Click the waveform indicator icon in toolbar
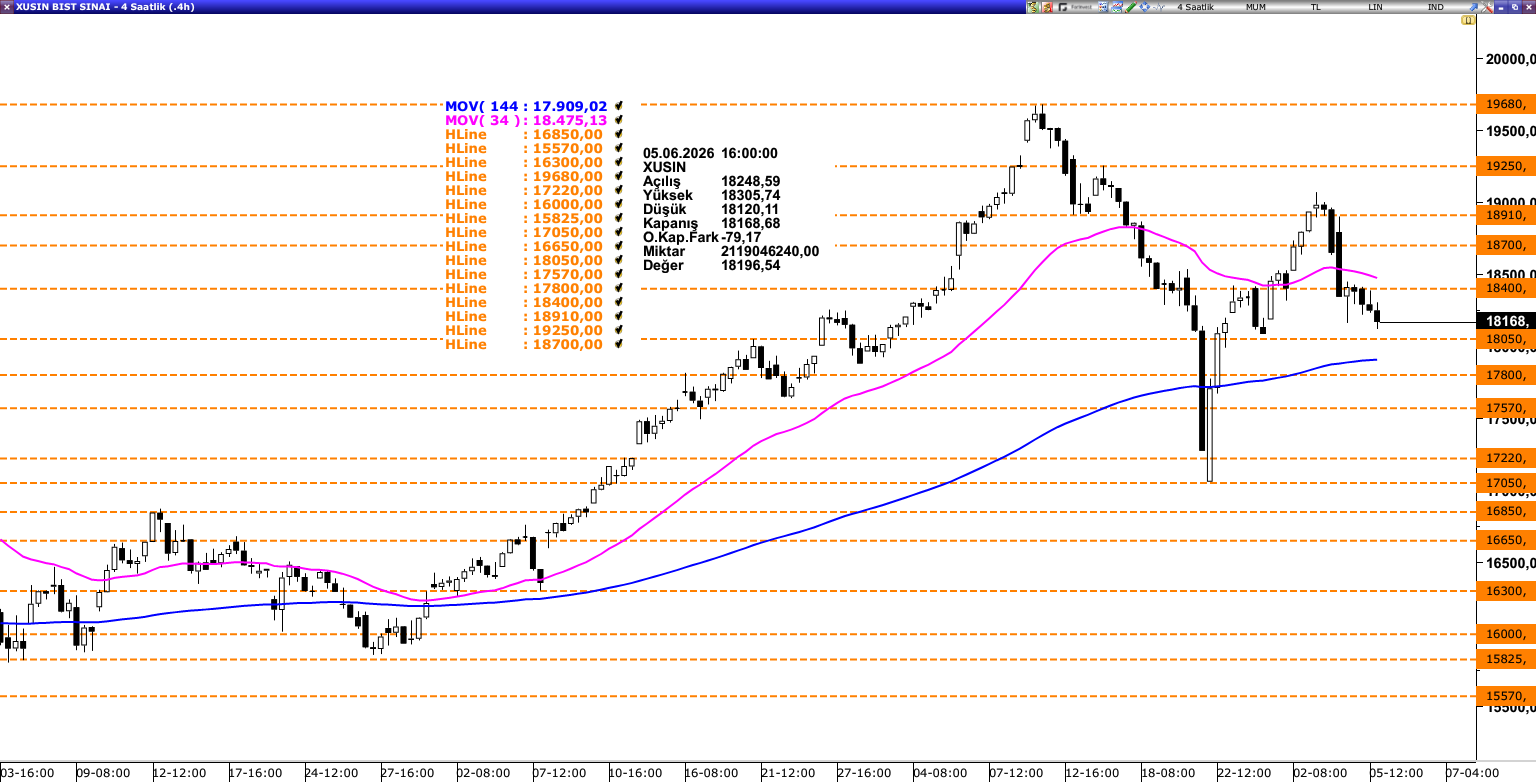1536x782 pixels. (x=1159, y=7)
